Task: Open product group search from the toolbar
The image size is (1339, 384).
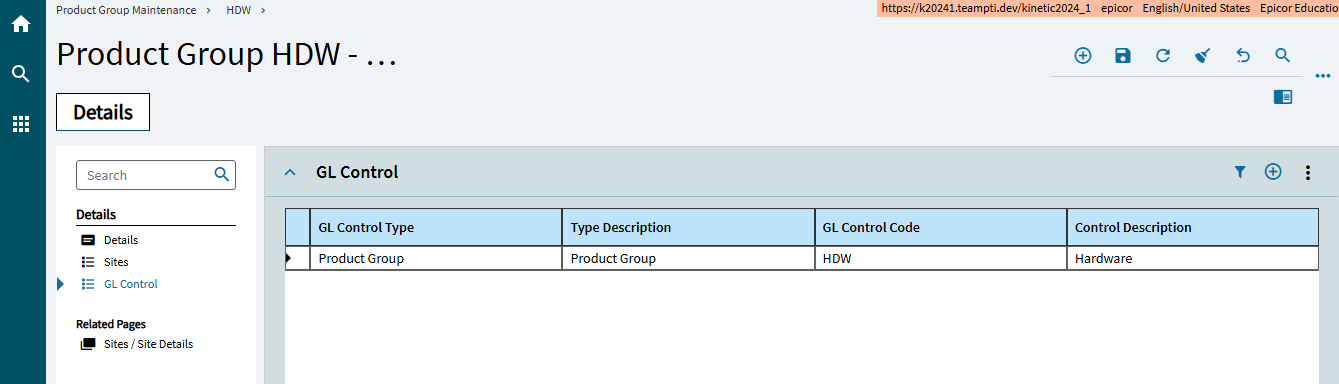Action: 1282,56
